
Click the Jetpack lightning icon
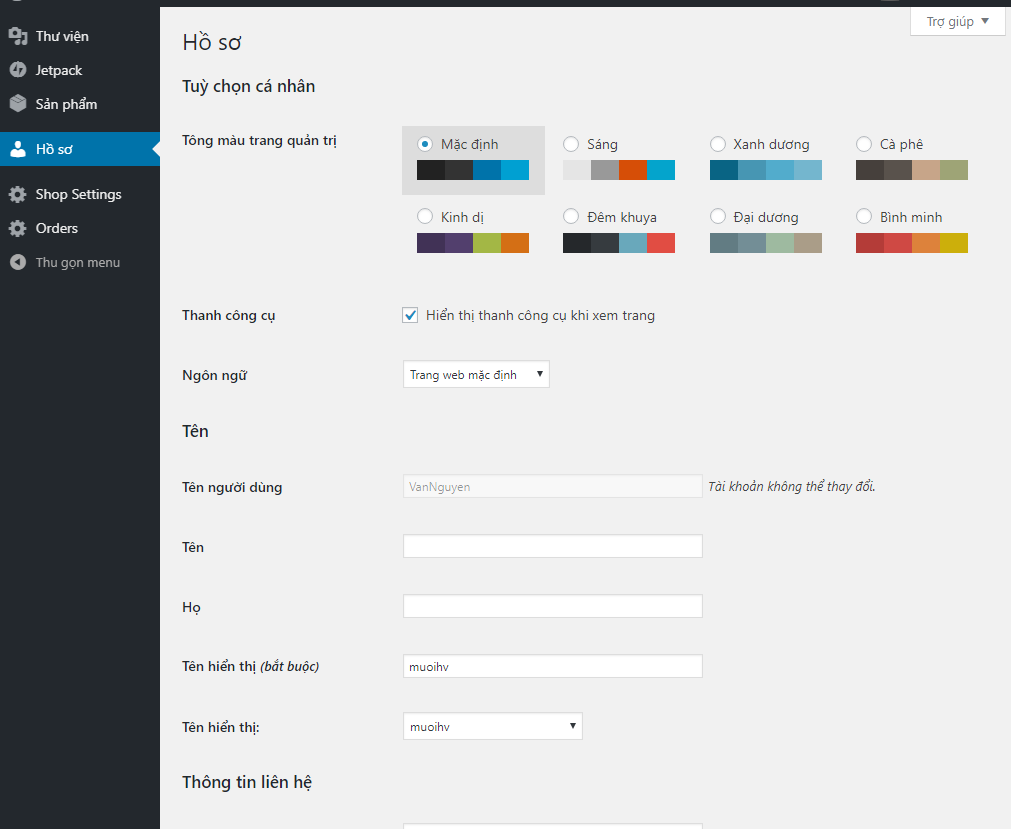pyautogui.click(x=17, y=70)
